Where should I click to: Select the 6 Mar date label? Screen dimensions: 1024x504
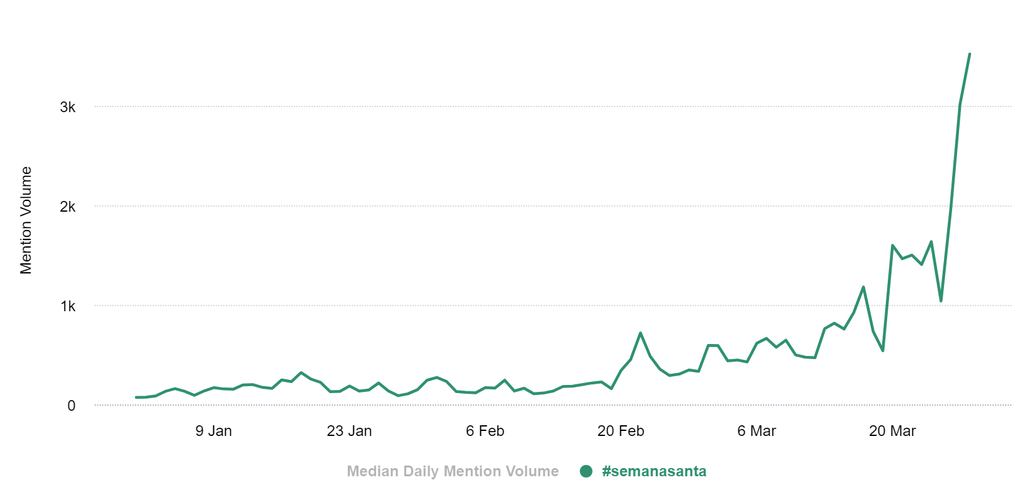pos(756,432)
